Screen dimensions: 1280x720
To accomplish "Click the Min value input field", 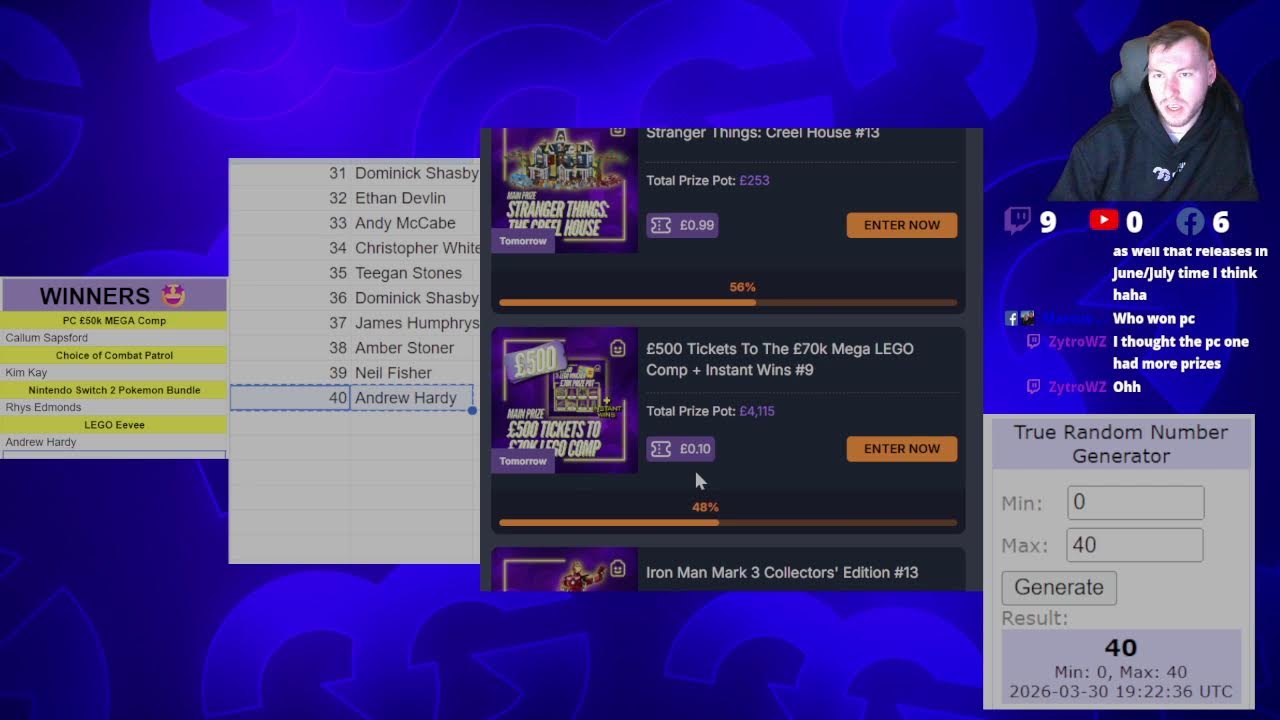I will (1136, 503).
